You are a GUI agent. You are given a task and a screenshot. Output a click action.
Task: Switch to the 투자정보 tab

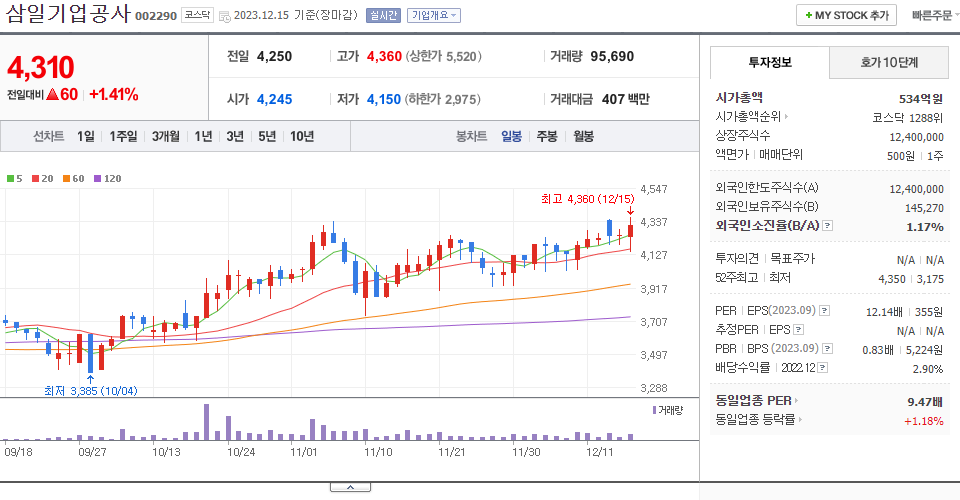tap(770, 62)
